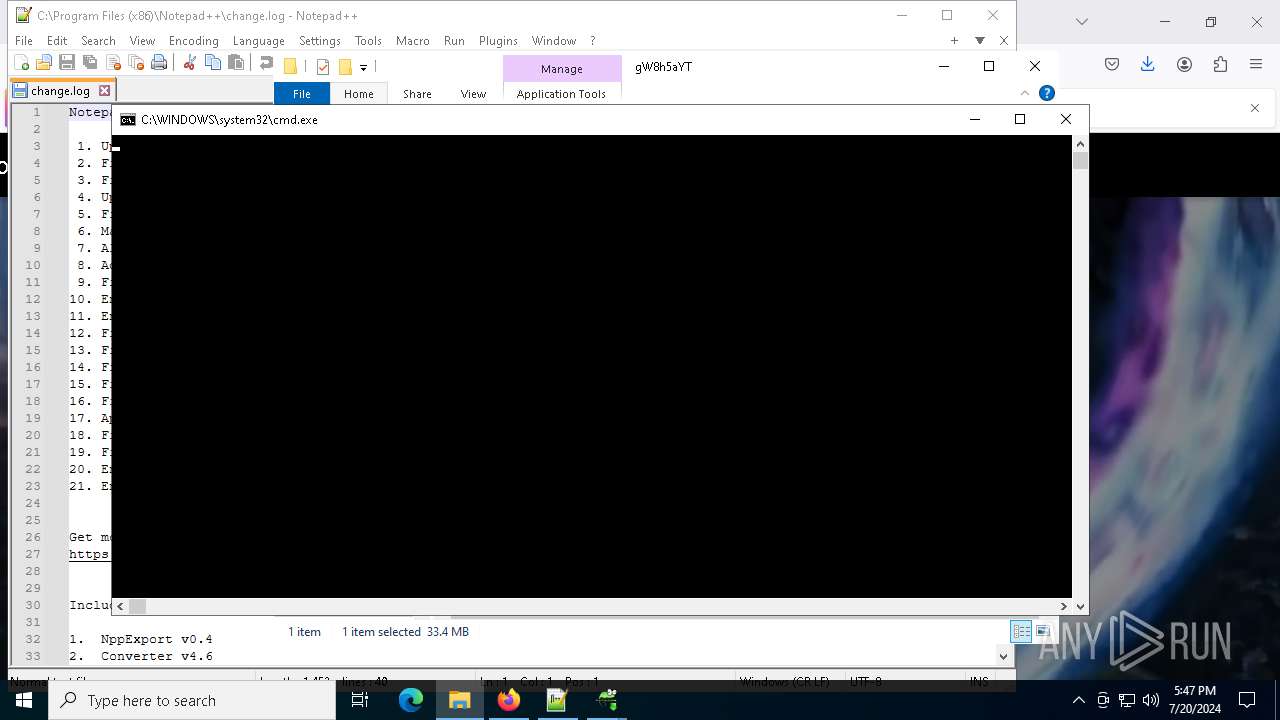Image resolution: width=1280 pixels, height=720 pixels.
Task: Open Explorer File ribbon tab
Action: [x=301, y=94]
